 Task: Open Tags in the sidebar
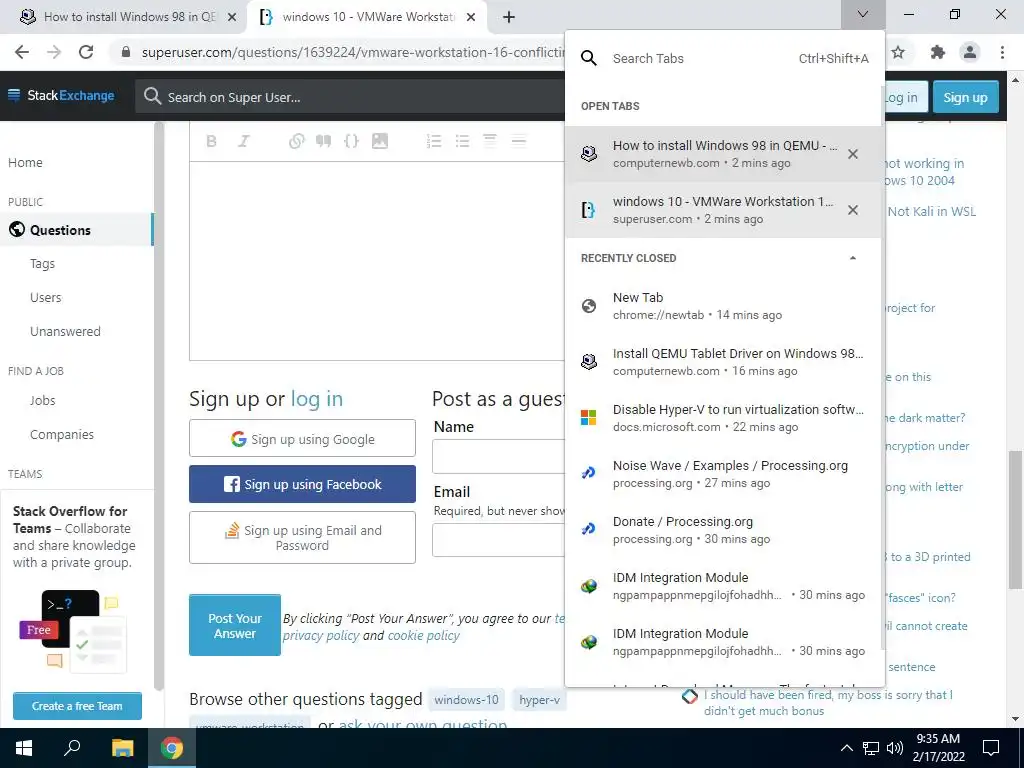42,264
